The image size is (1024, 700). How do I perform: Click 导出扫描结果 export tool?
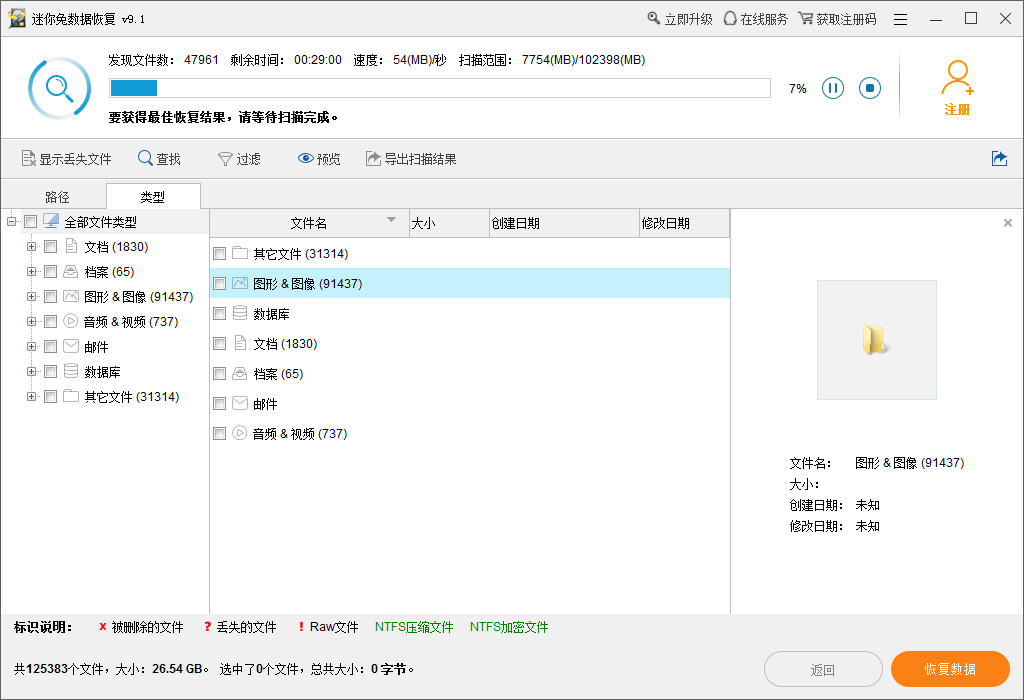tap(411, 159)
